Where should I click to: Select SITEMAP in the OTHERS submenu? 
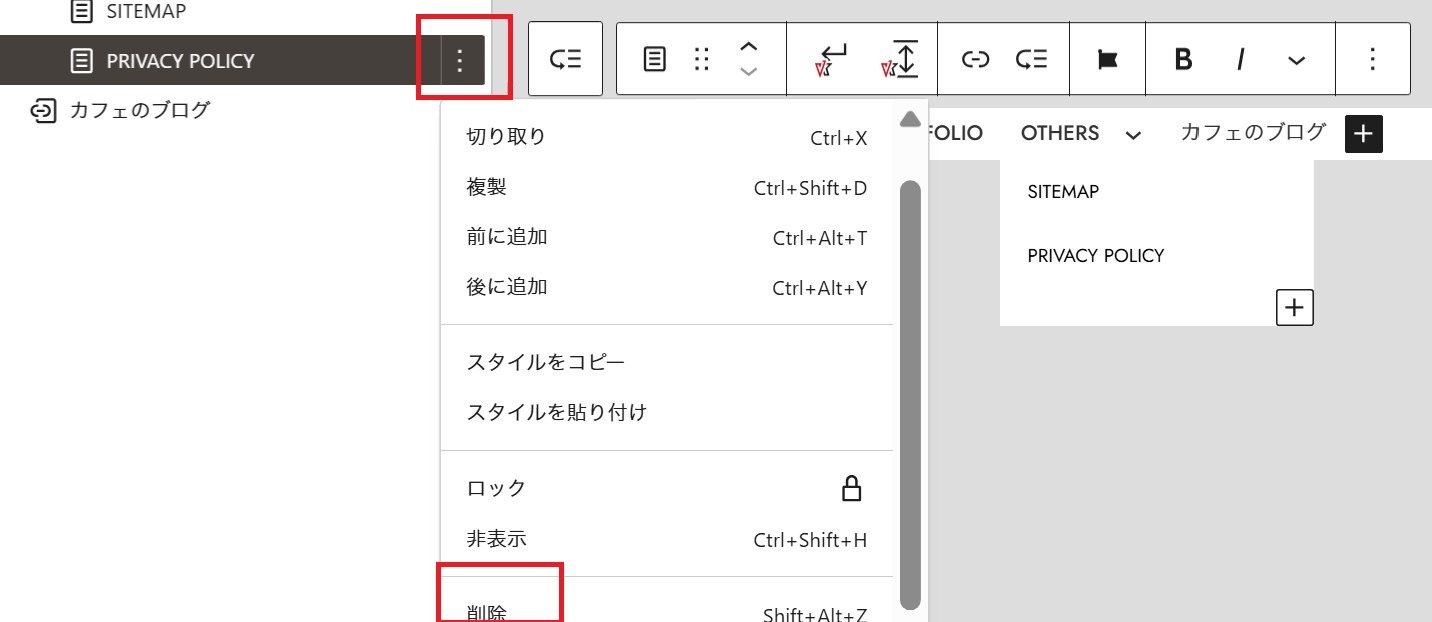click(1063, 191)
